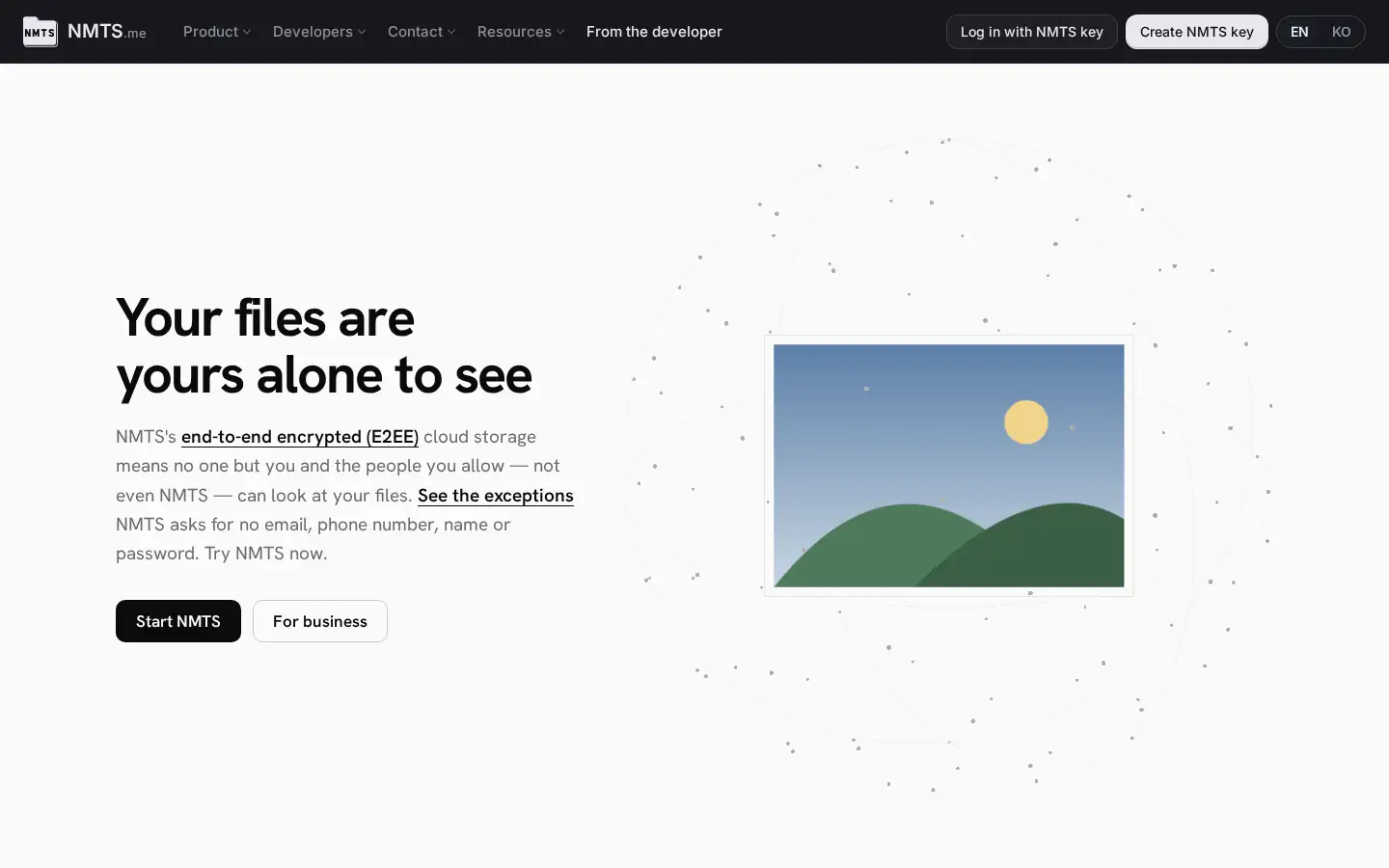
Task: Switch language to EN
Action: click(x=1299, y=32)
